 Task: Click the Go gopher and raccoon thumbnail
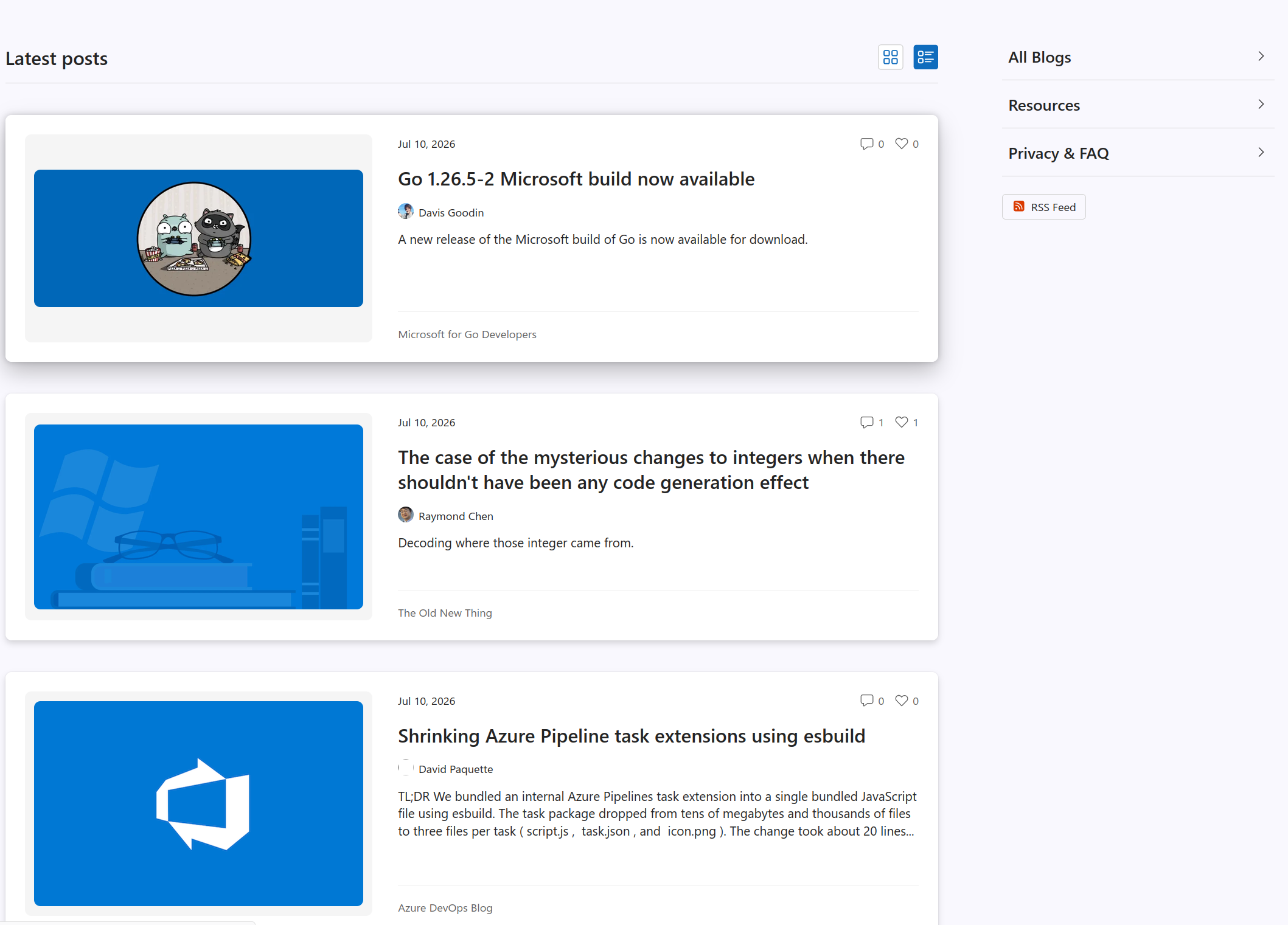coord(198,238)
